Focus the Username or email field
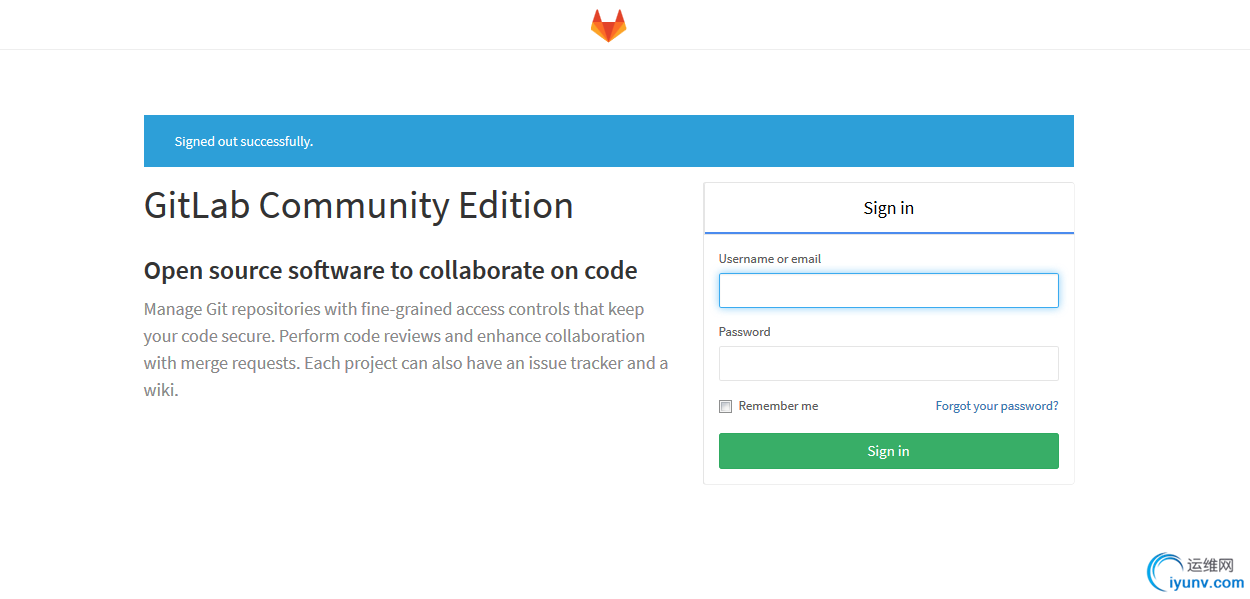Screen dimensions: 1250x599 (889, 290)
